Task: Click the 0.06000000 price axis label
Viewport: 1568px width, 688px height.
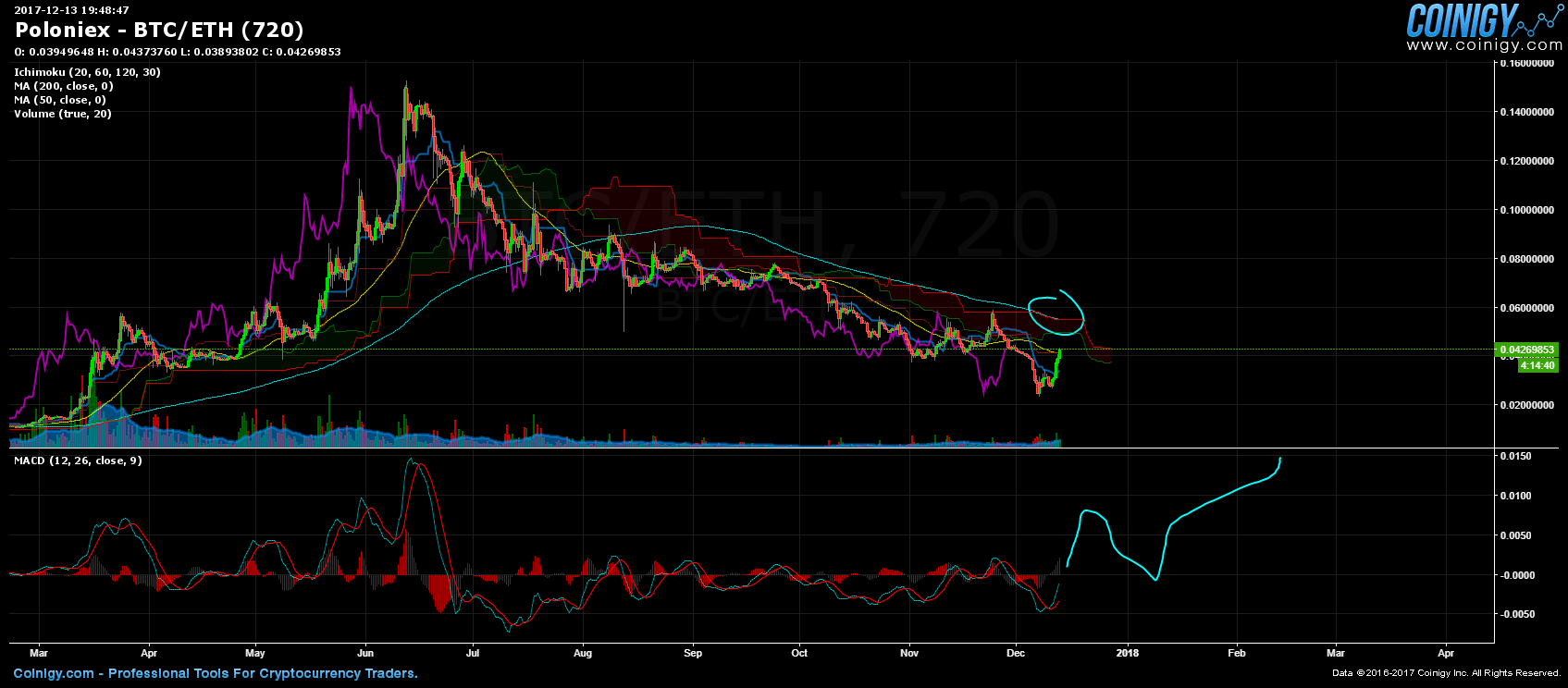Action: 1528,309
